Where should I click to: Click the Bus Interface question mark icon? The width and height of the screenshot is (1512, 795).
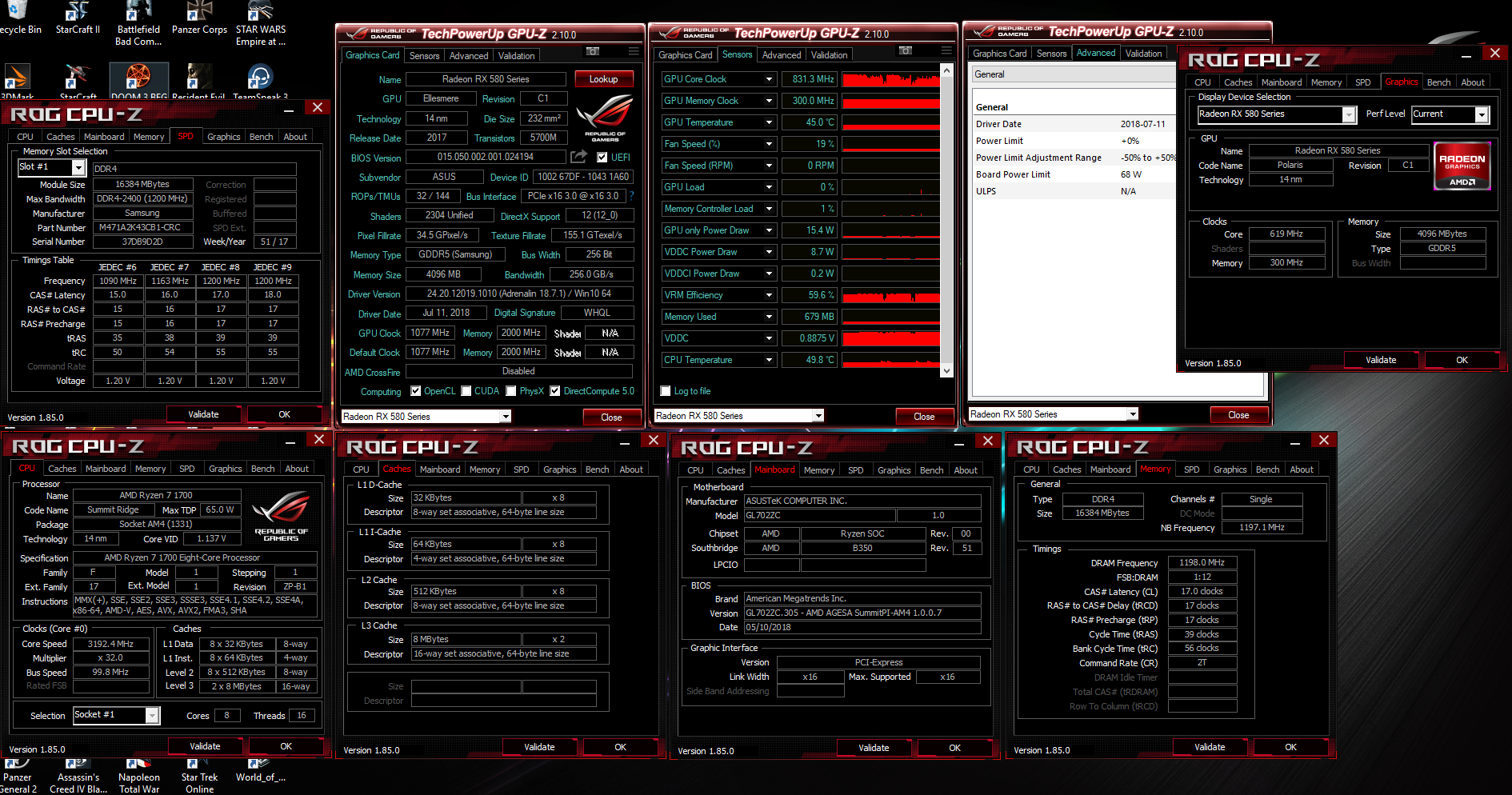coord(631,196)
